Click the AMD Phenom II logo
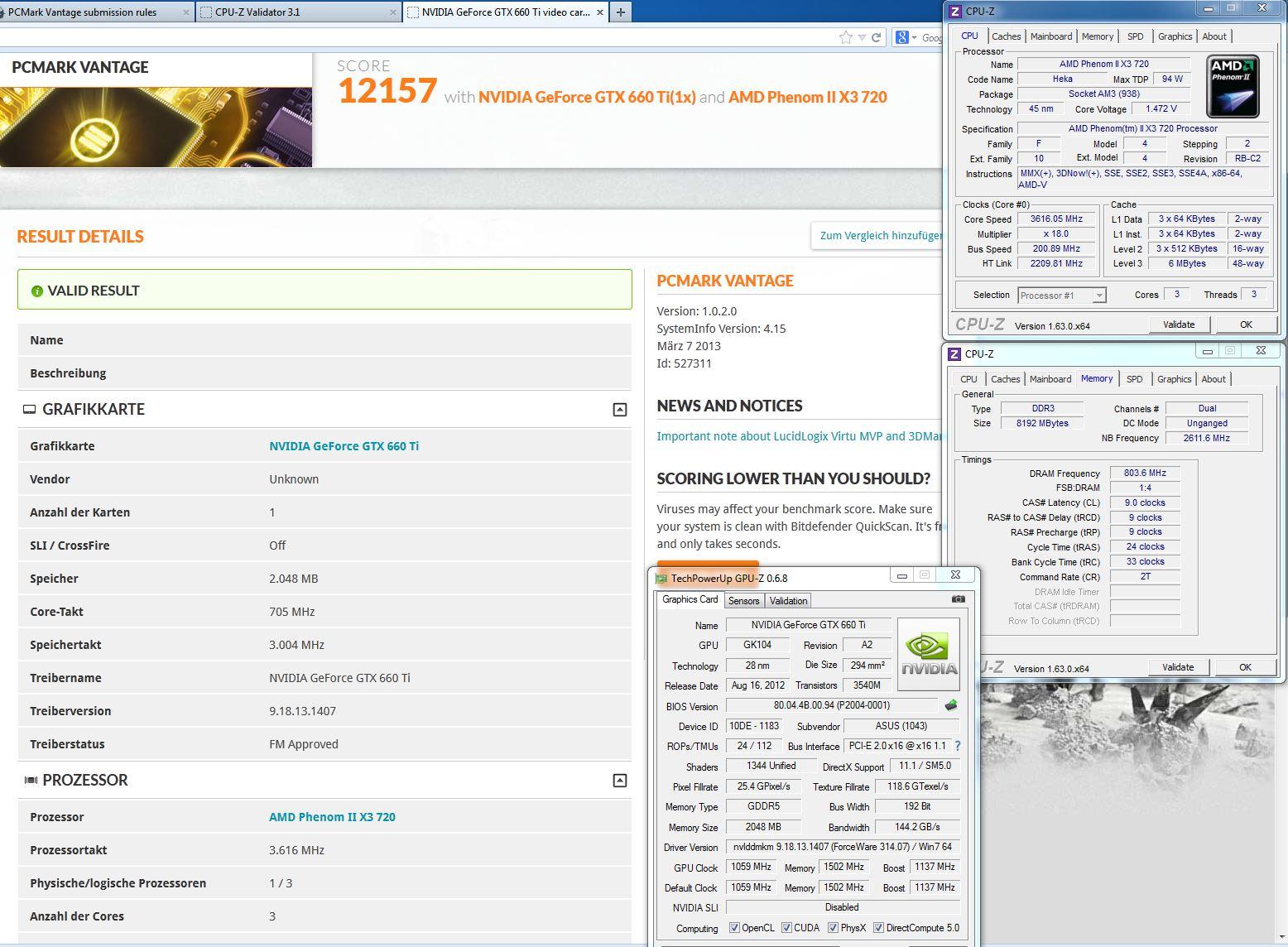 1233,87
